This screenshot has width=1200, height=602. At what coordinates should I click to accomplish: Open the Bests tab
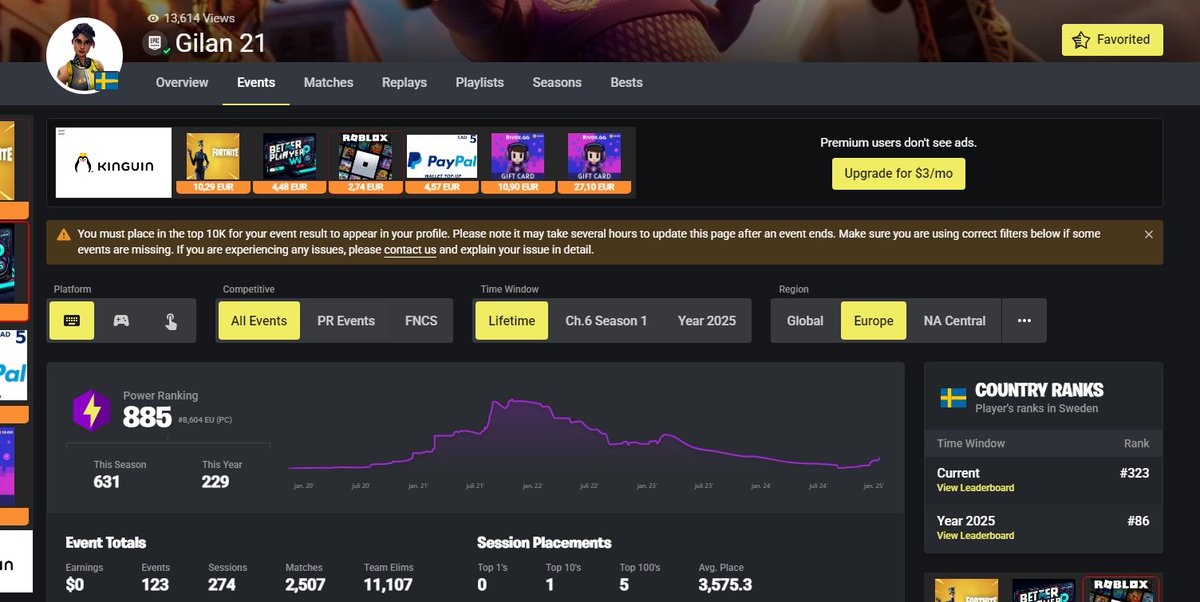(626, 83)
